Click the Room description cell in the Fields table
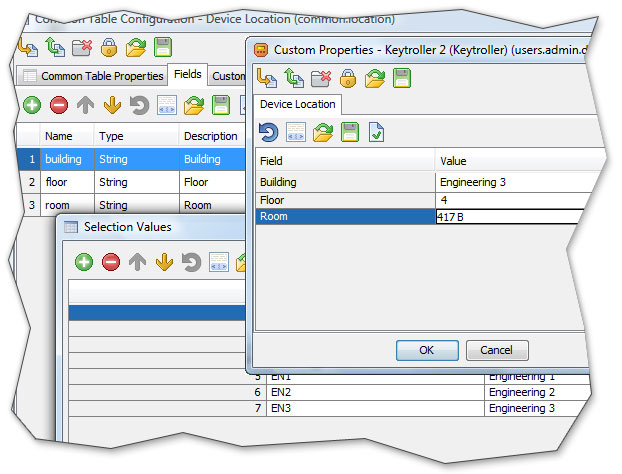 [212, 205]
